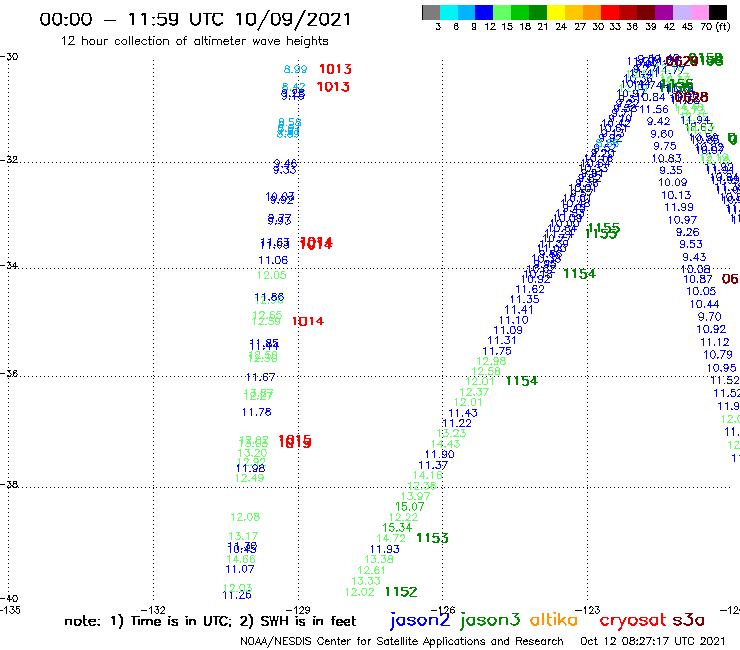This screenshot has width=740, height=650.
Task: Click the jason2 satellite legend label
Action: (420, 620)
